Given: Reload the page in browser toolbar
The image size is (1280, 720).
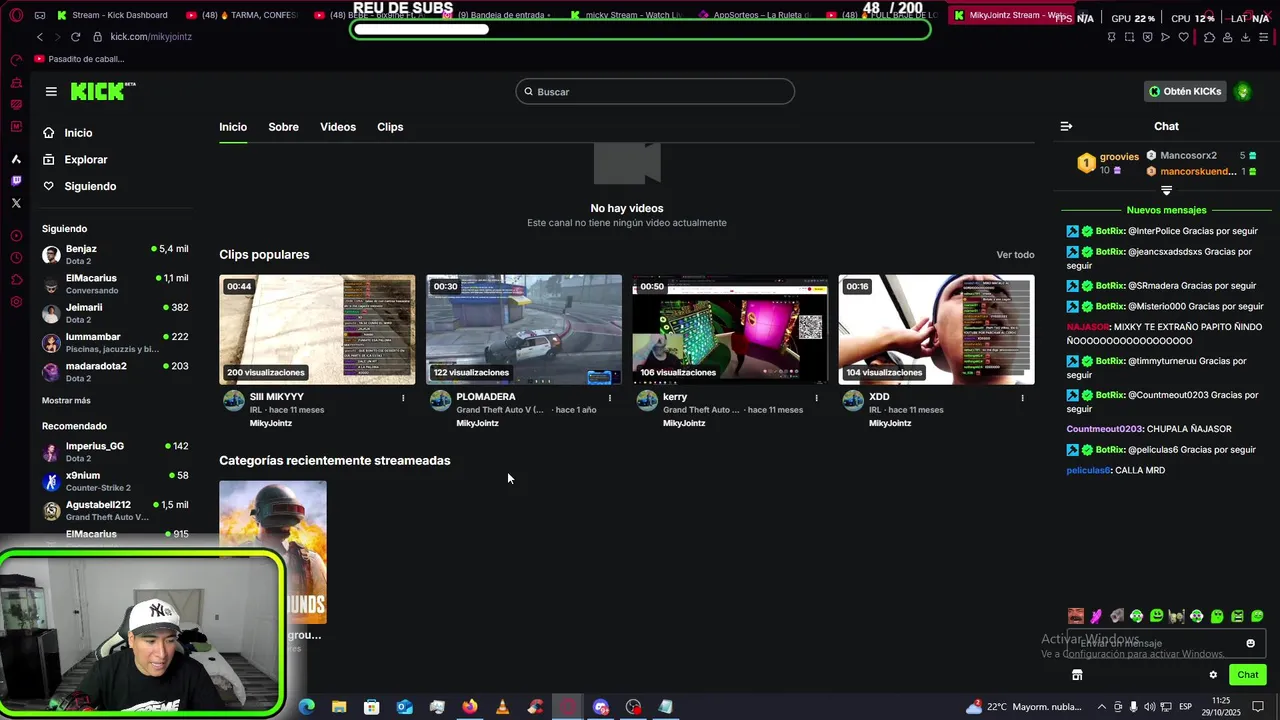Looking at the screenshot, I should pos(75,37).
